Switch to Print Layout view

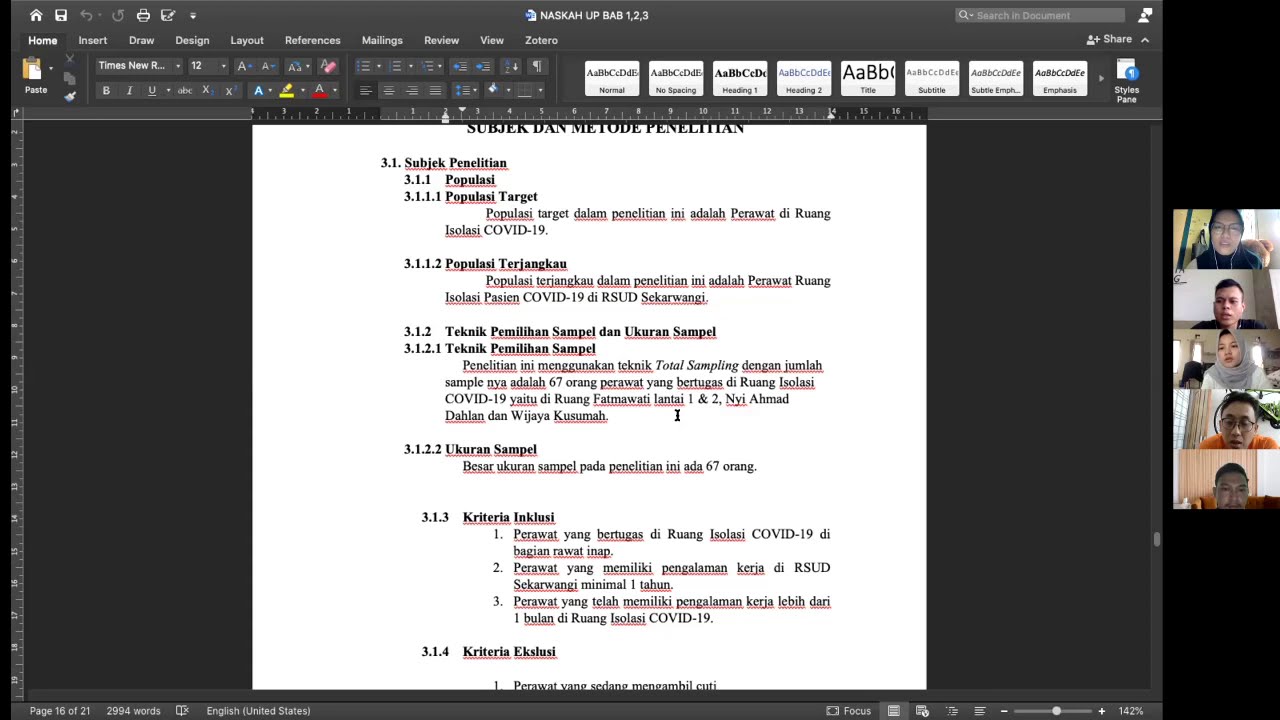point(894,711)
